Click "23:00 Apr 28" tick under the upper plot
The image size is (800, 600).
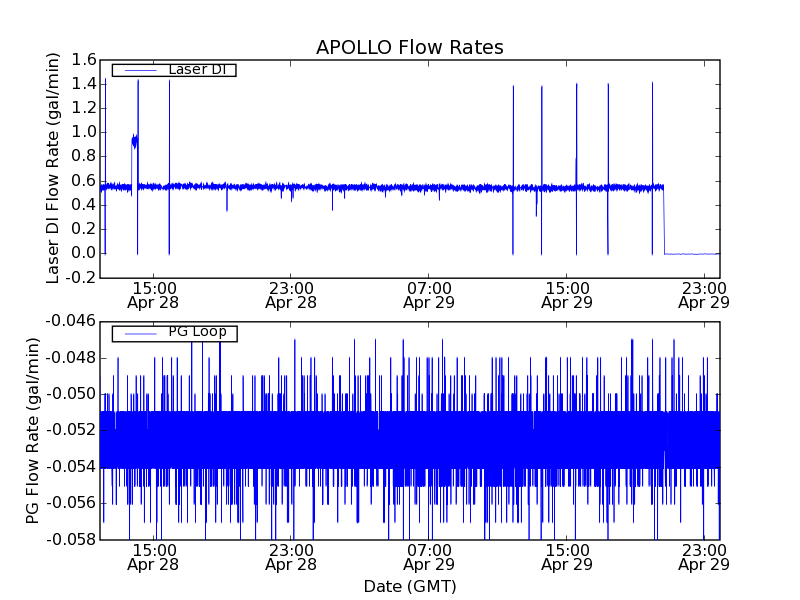[x=291, y=294]
